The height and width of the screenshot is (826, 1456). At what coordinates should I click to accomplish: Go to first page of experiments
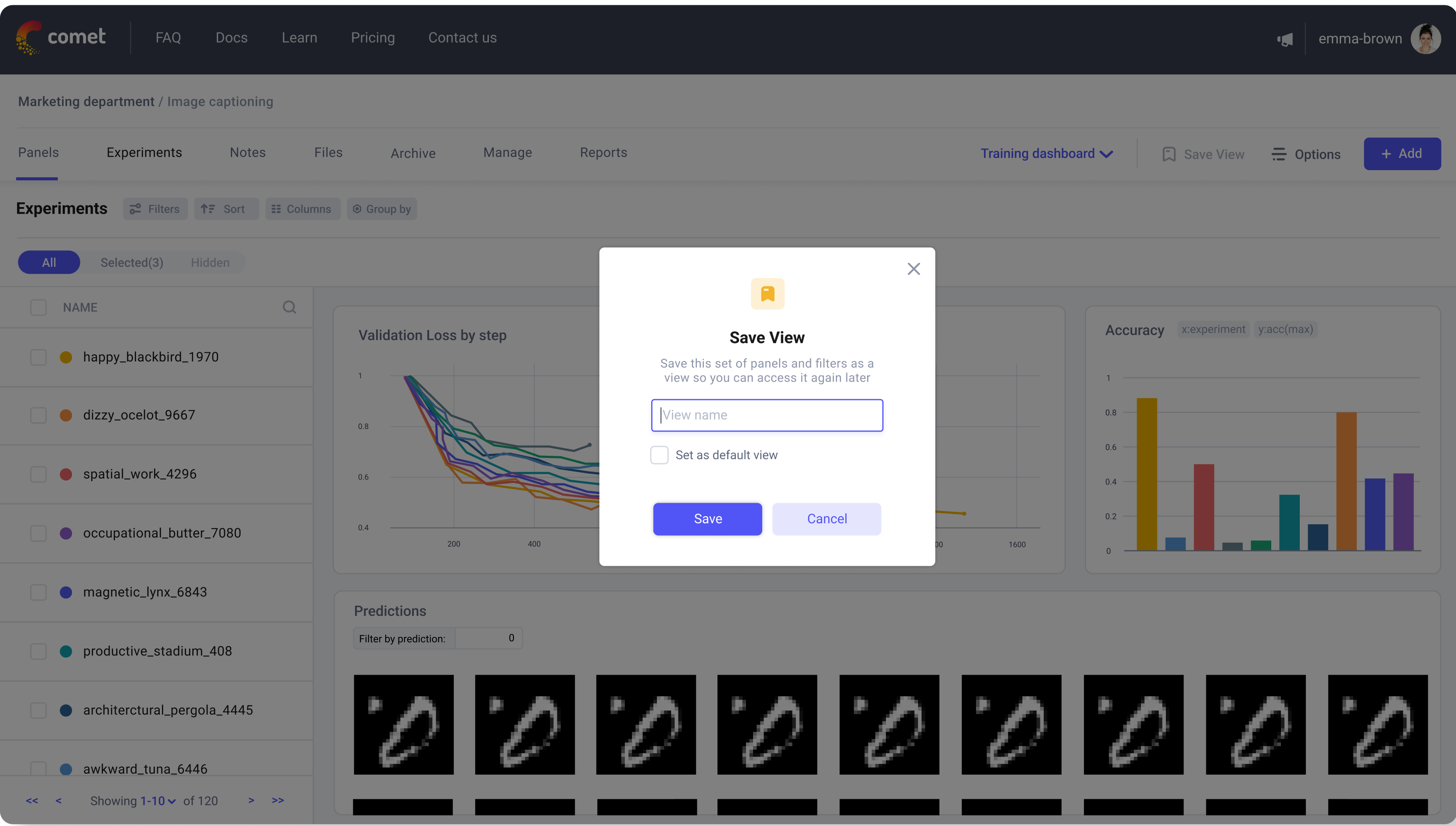pyautogui.click(x=32, y=801)
